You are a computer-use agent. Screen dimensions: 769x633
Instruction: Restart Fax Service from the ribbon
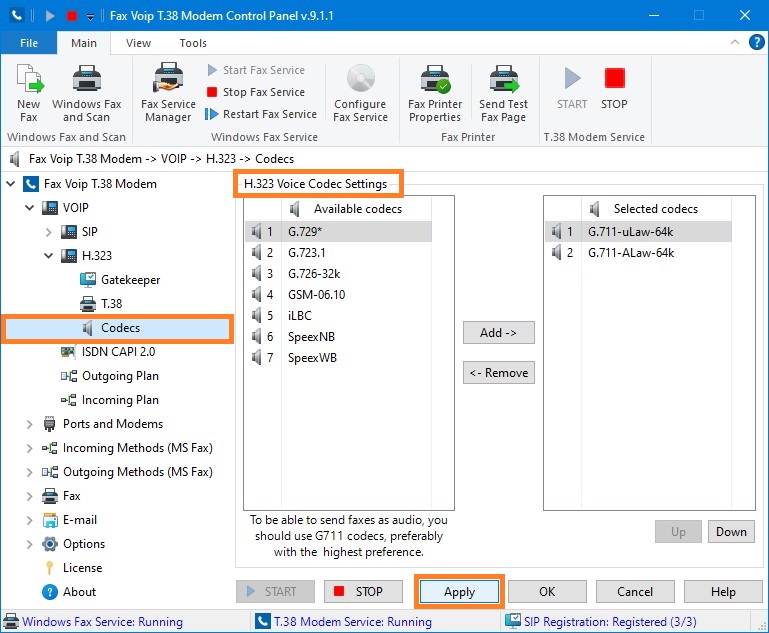point(261,114)
